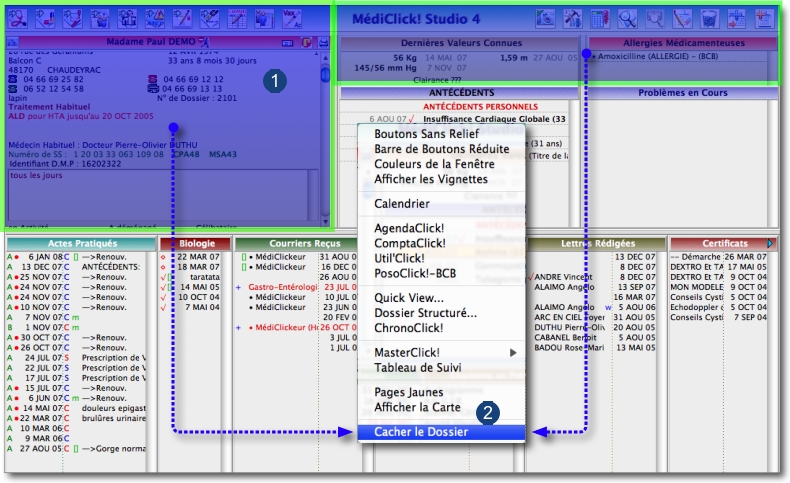Image resolution: width=790 pixels, height=483 pixels.
Task: Click patient panel scrollbar down arrow
Action: click(x=325, y=222)
